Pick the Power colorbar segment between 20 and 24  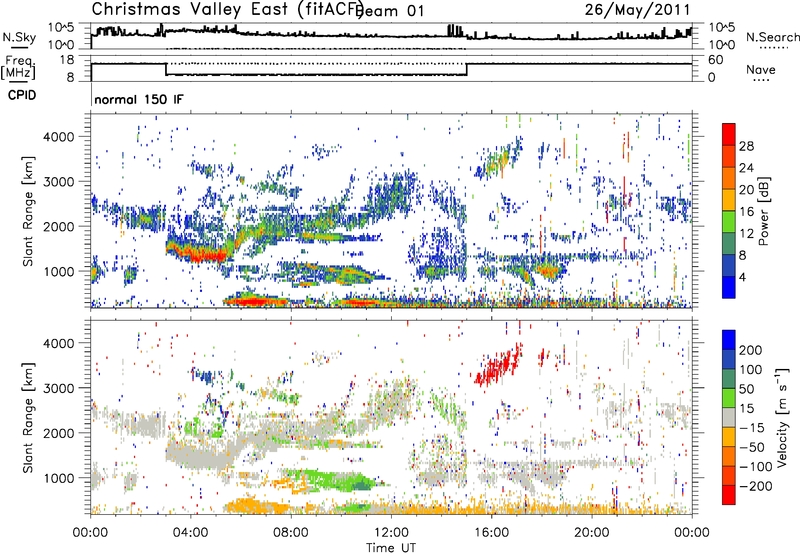(x=729, y=178)
